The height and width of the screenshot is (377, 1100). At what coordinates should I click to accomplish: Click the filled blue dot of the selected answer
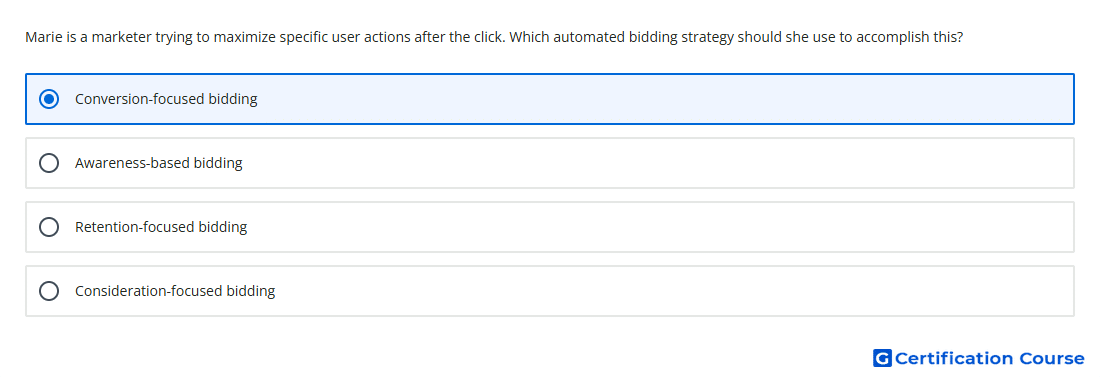[49, 99]
